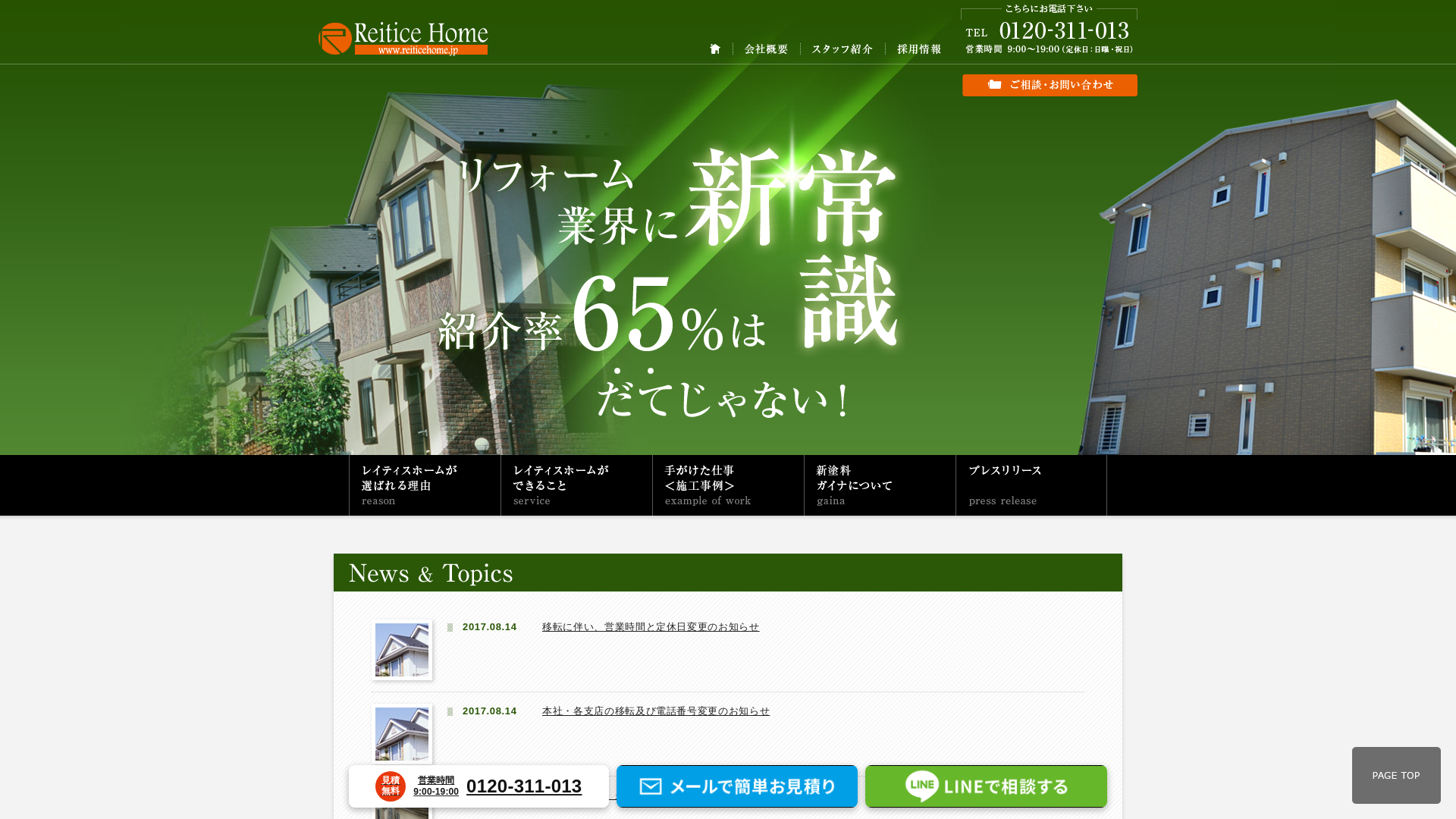Click the red 見積無料 badge

391,786
